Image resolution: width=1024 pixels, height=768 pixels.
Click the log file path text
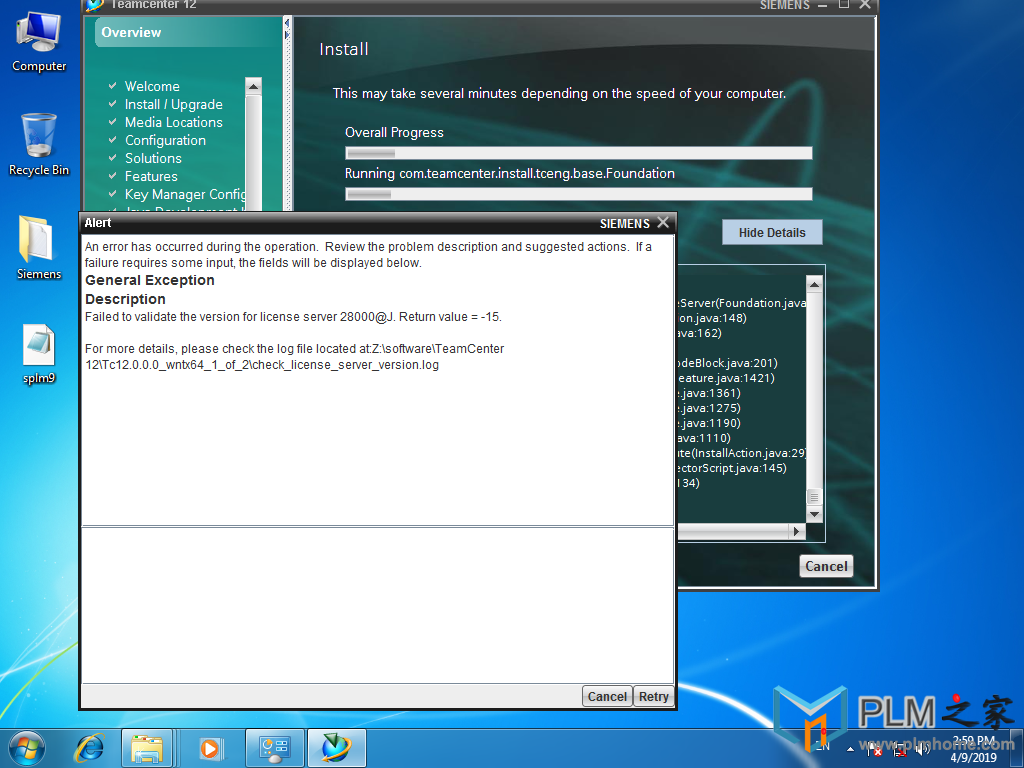295,357
